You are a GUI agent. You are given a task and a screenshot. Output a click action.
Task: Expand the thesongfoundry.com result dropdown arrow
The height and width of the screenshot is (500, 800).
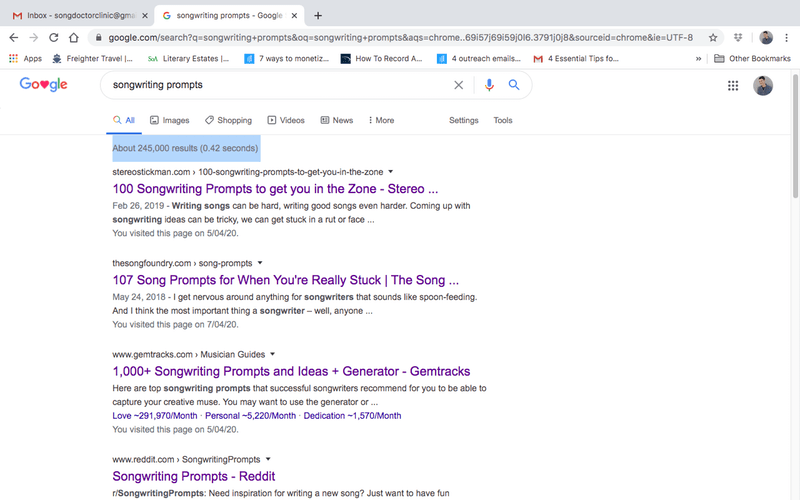(x=260, y=262)
